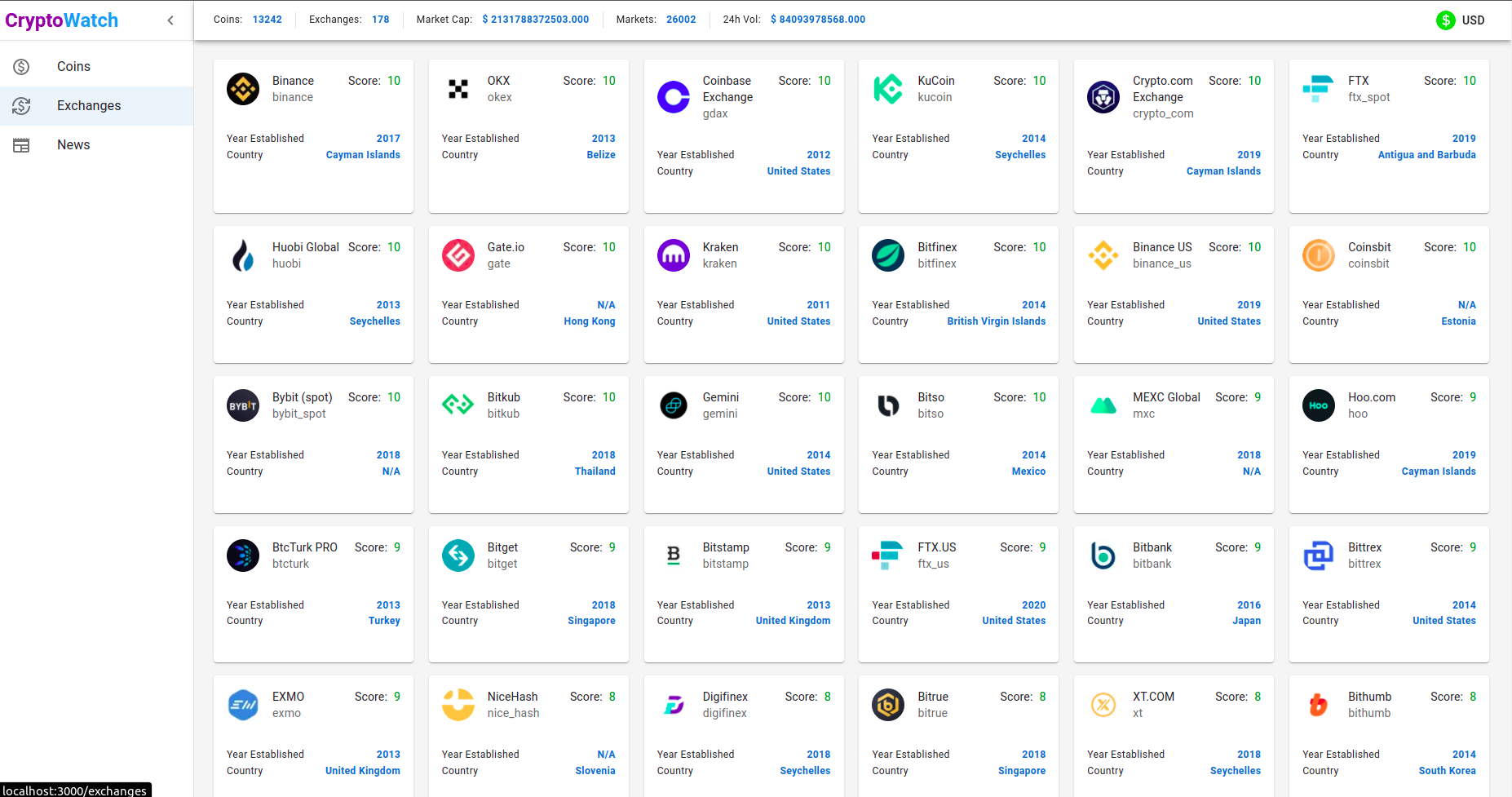Click the Bitstamp logo icon
This screenshot has height=797, width=1512.
pos(674,556)
